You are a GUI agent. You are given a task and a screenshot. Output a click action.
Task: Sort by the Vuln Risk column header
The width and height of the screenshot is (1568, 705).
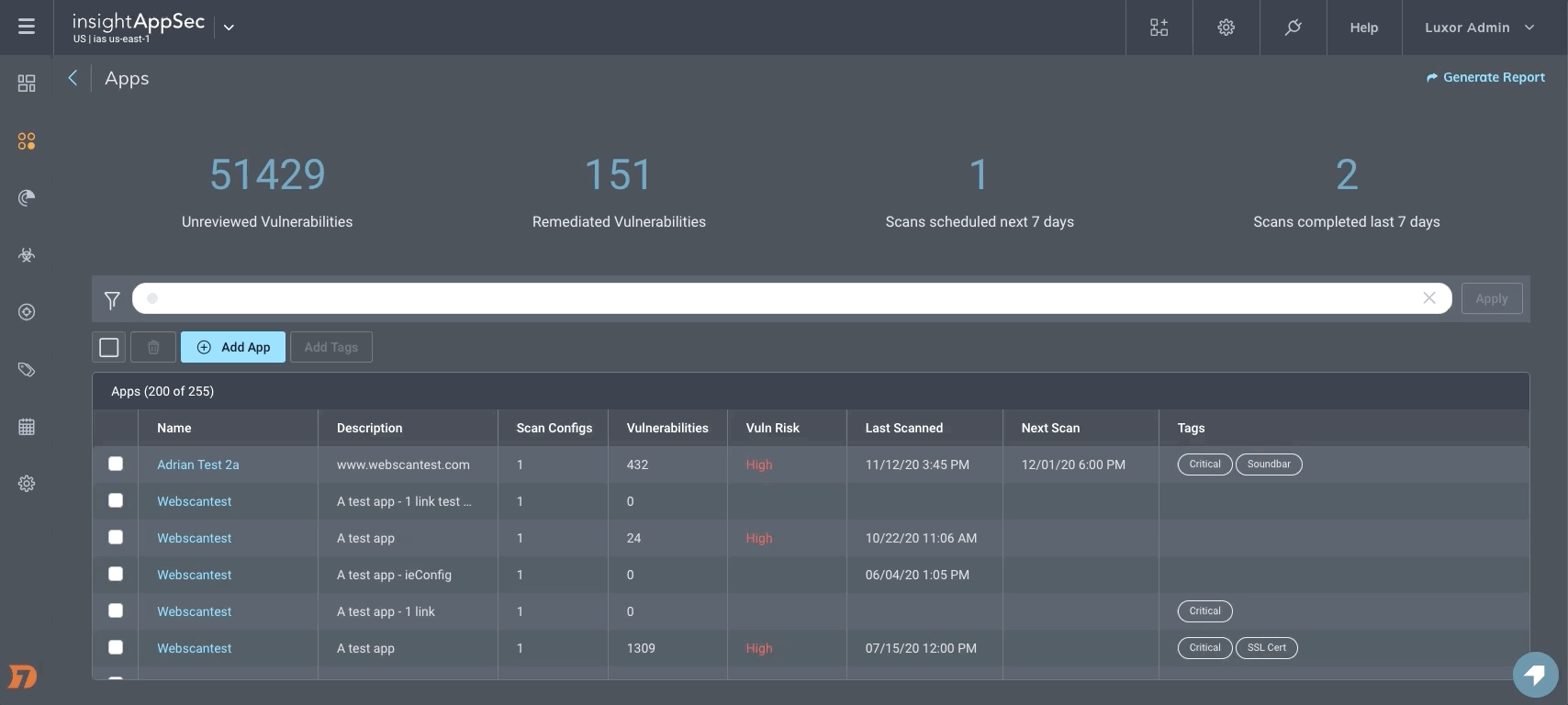772,428
